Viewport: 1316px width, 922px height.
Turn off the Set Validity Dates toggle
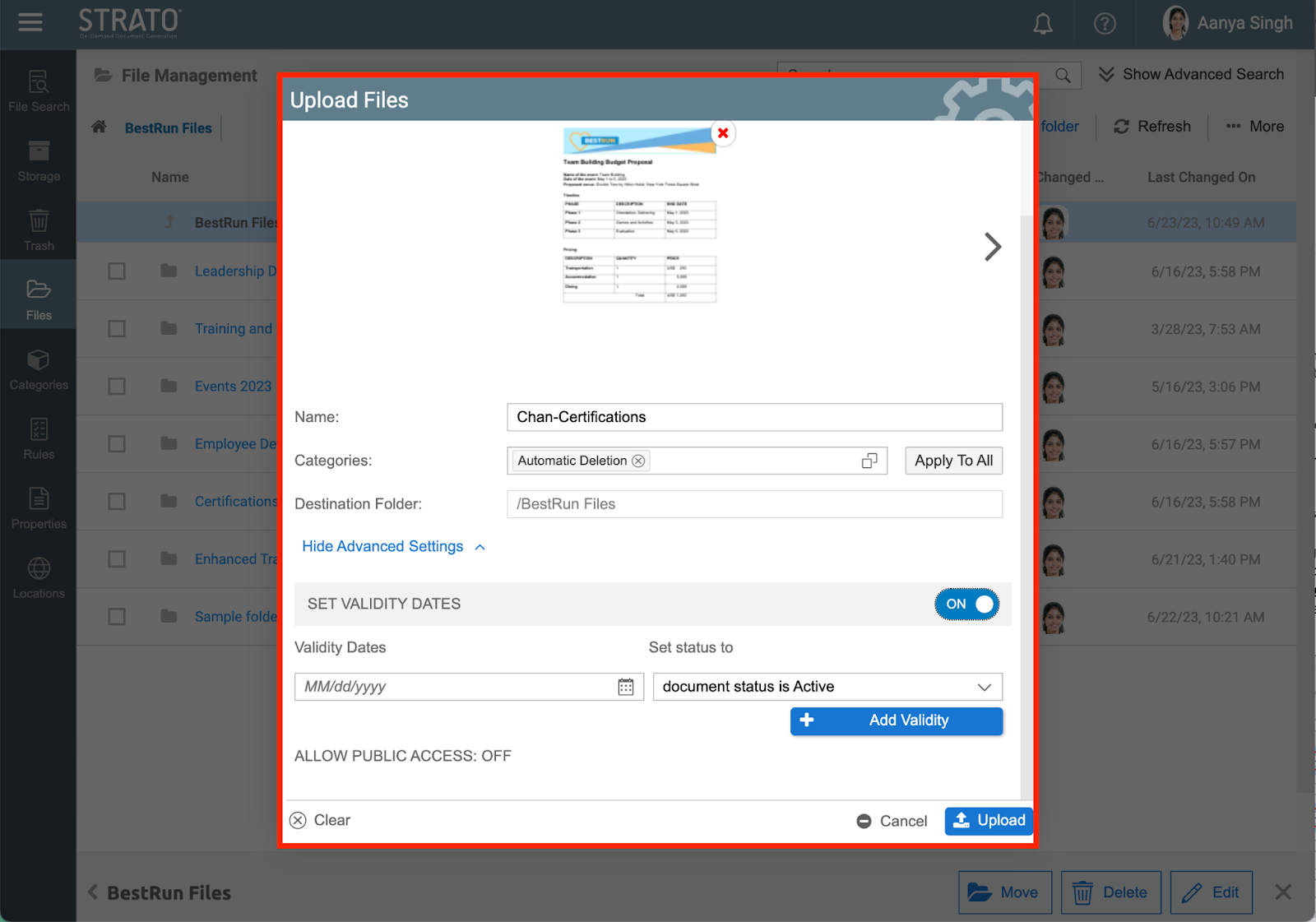[967, 605]
